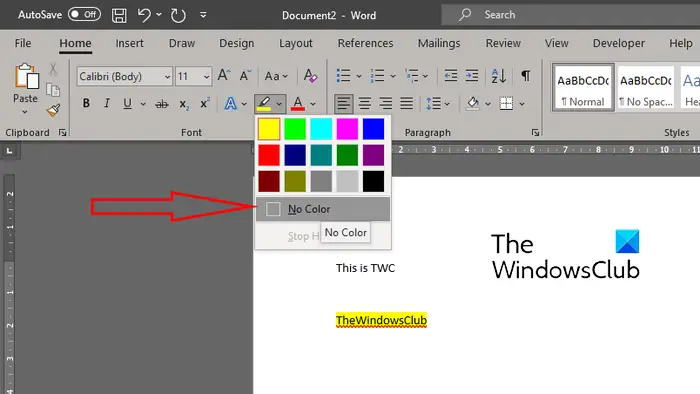
Task: Apply the Normal style
Action: pos(583,88)
